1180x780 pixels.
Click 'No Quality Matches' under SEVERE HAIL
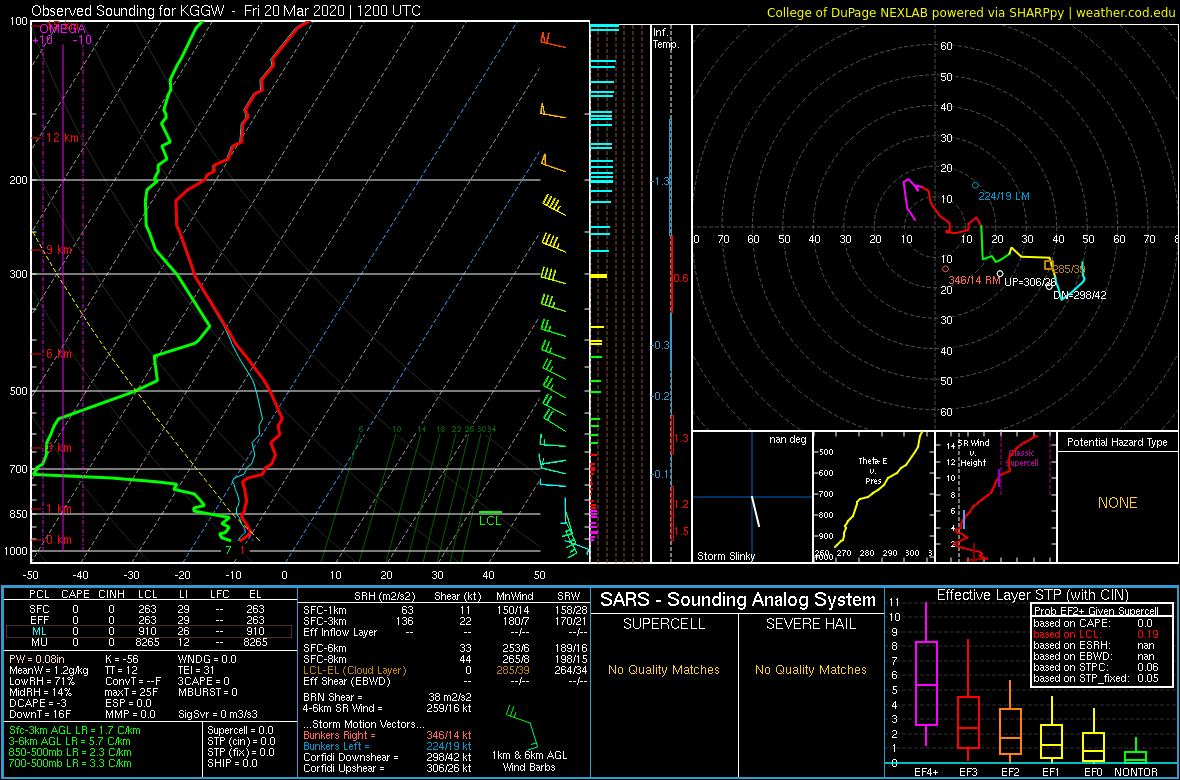[811, 669]
